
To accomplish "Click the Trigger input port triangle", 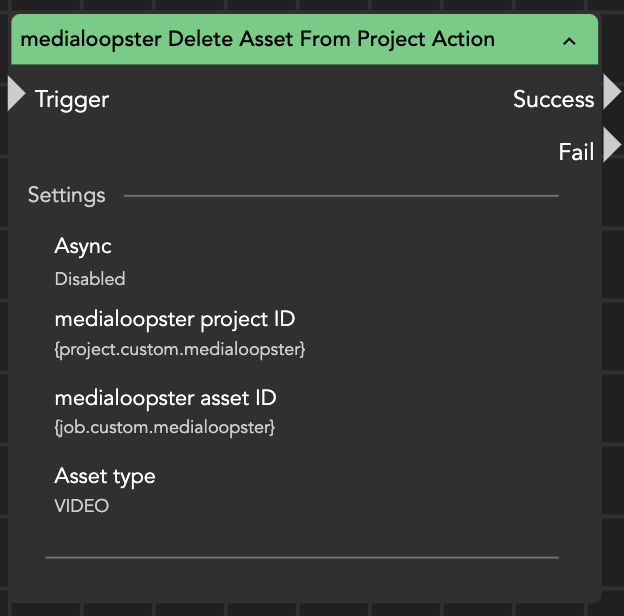I will 15,94.
